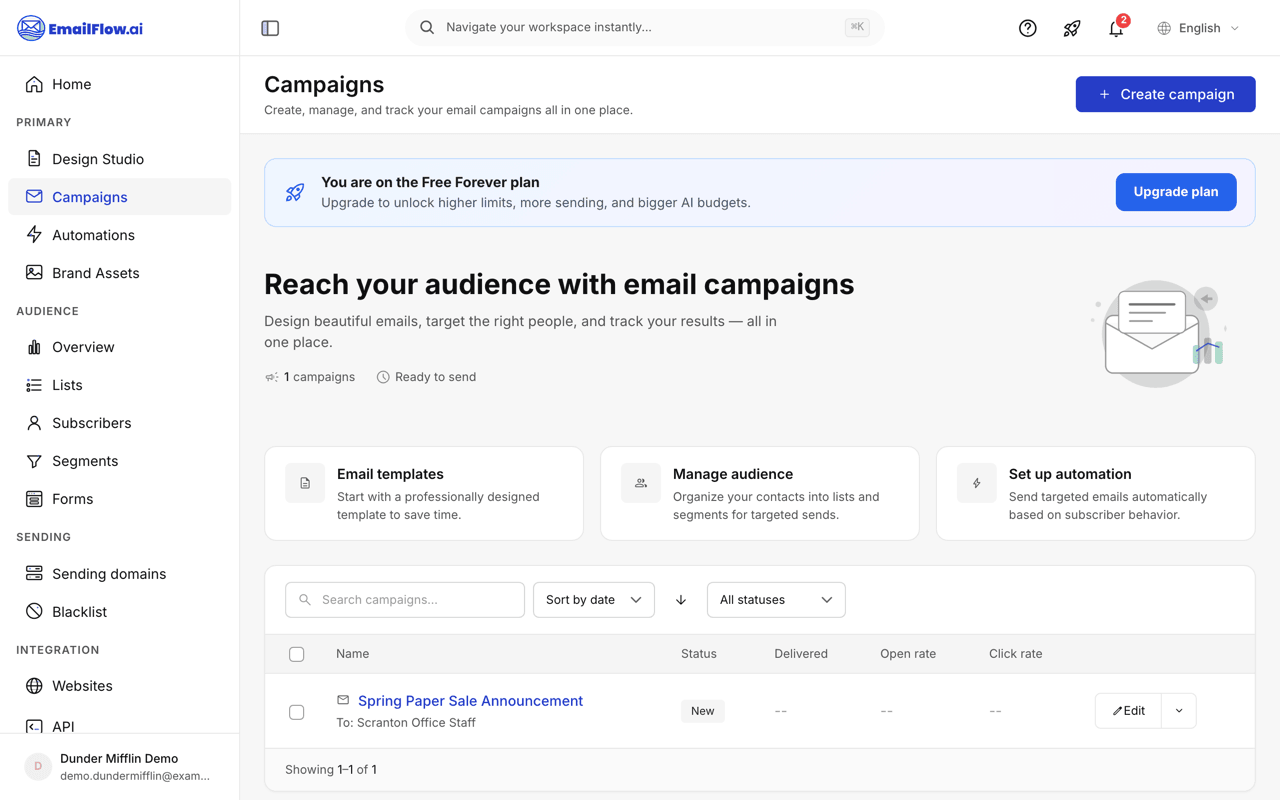Image resolution: width=1280 pixels, height=800 pixels.
Task: Expand the Edit button's dropdown arrow
Action: coord(1179,711)
